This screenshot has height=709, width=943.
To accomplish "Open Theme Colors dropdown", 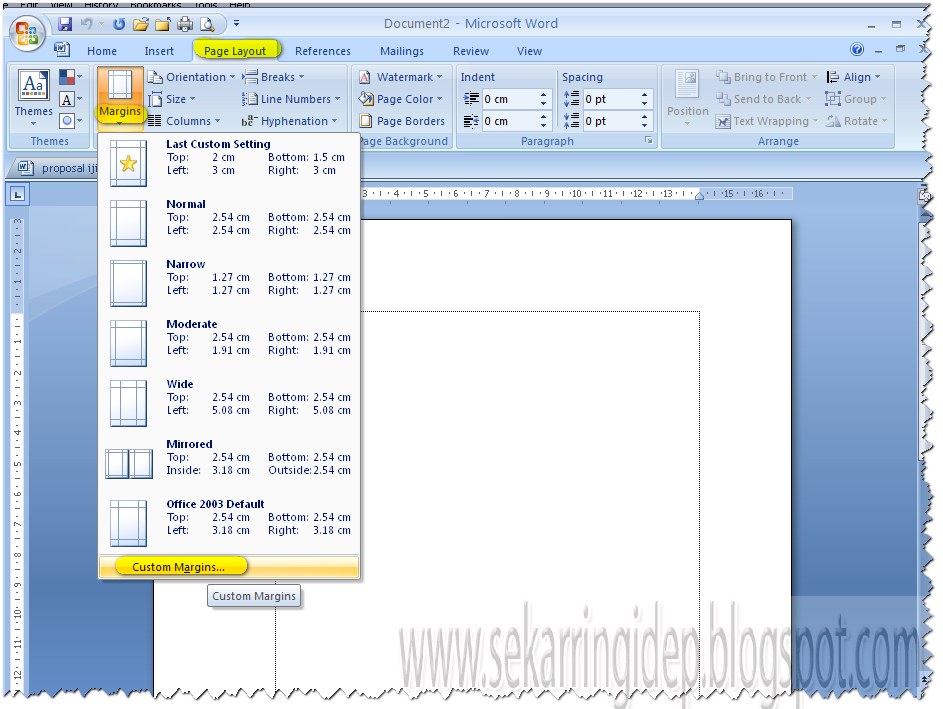I will [70, 77].
